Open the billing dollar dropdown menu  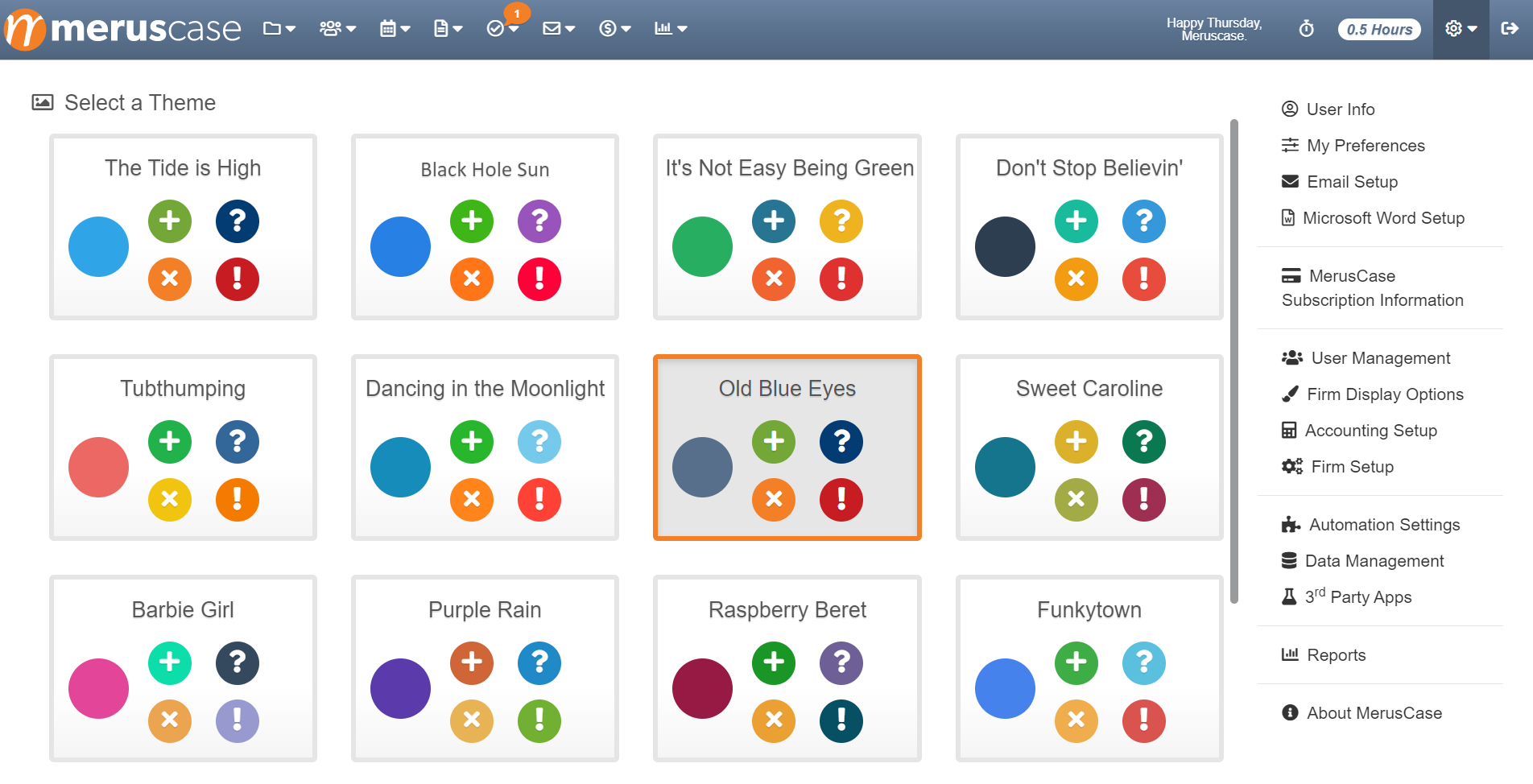tap(615, 29)
